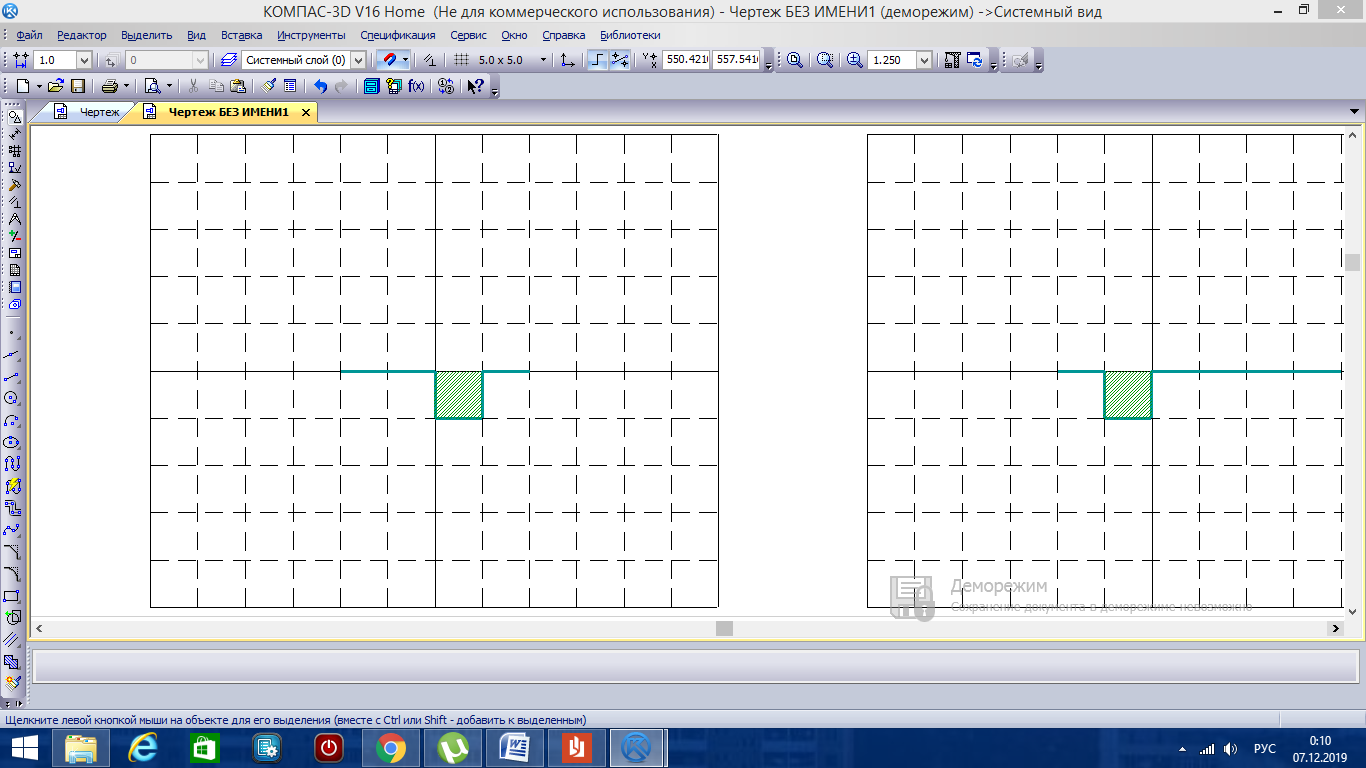The width and height of the screenshot is (1366, 768).
Task: Open an existing file via folder icon
Action: click(56, 86)
